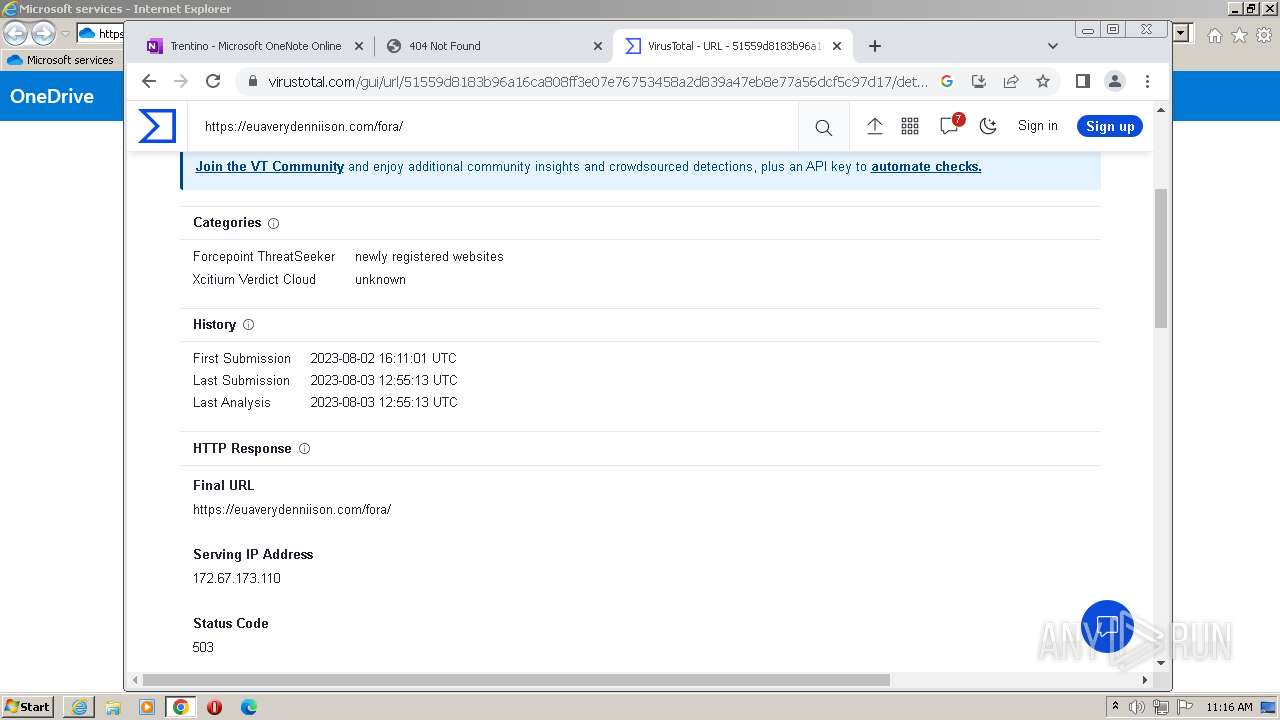Click the search magnifier in VirusTotal

point(823,127)
